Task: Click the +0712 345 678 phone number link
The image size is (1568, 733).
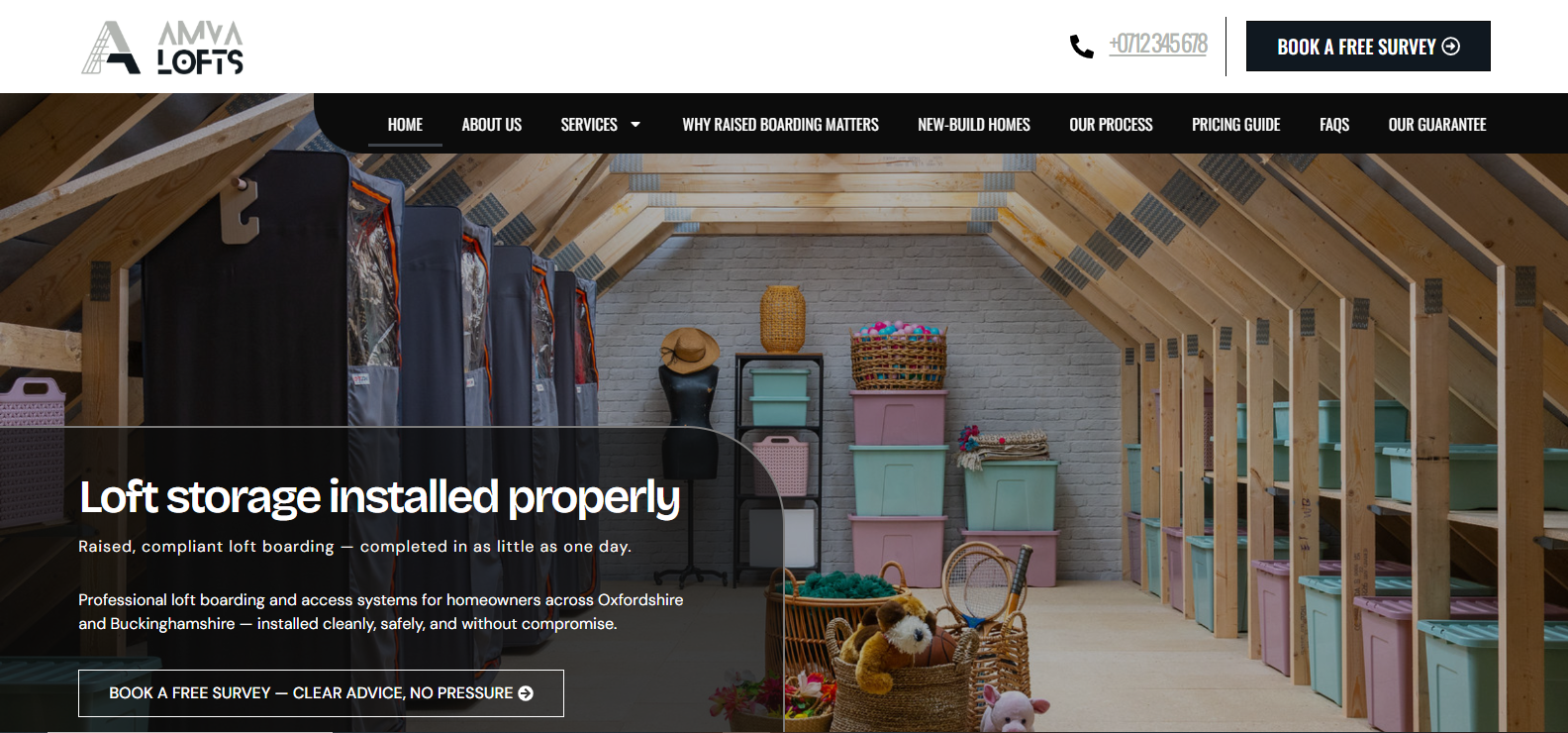Action: coord(1158,45)
